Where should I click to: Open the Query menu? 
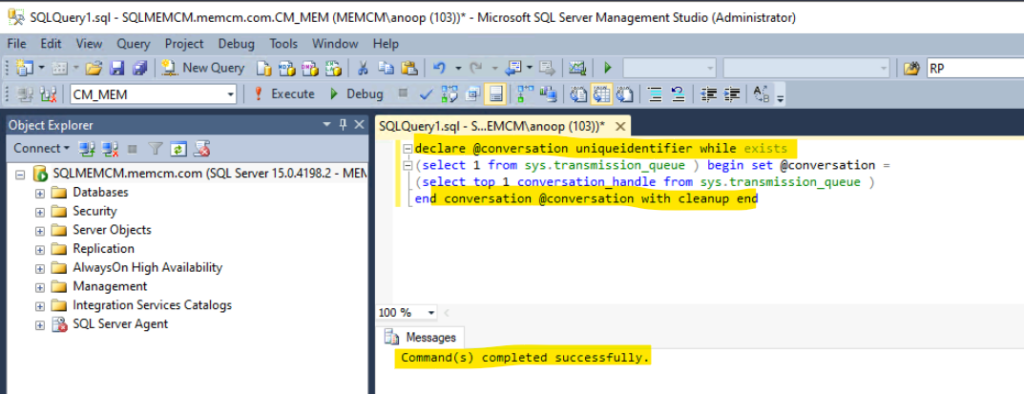(x=133, y=44)
